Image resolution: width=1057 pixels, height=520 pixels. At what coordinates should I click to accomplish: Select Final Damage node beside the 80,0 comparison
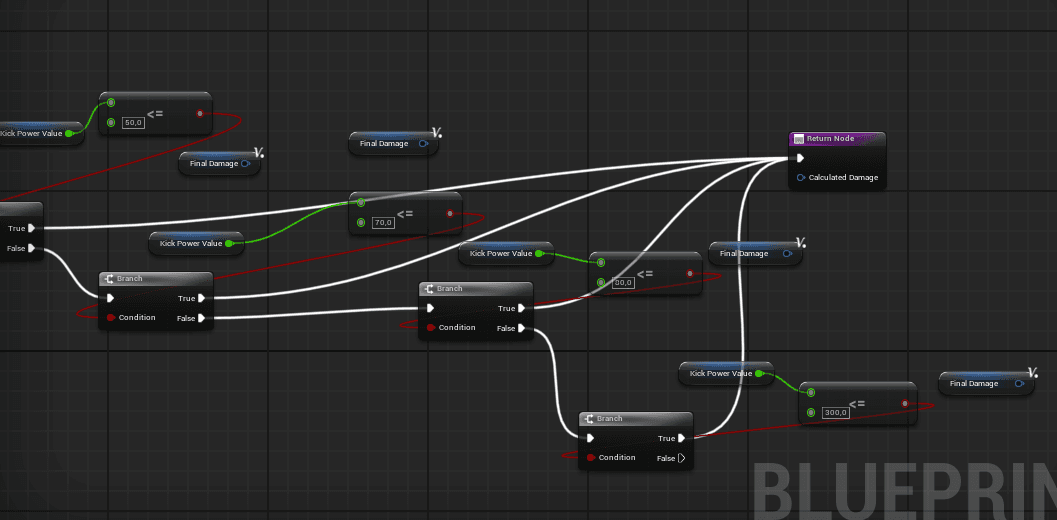(755, 254)
